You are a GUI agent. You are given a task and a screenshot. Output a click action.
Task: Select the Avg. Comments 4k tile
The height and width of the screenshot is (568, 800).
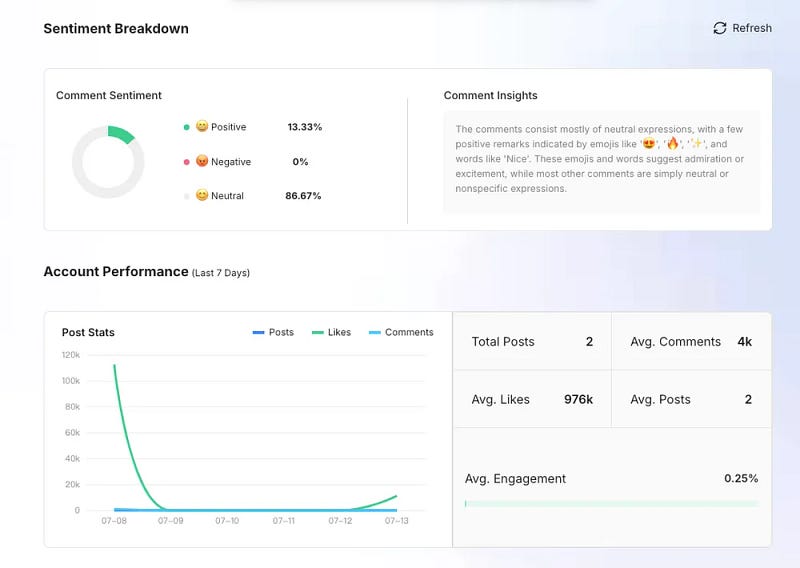pos(691,341)
